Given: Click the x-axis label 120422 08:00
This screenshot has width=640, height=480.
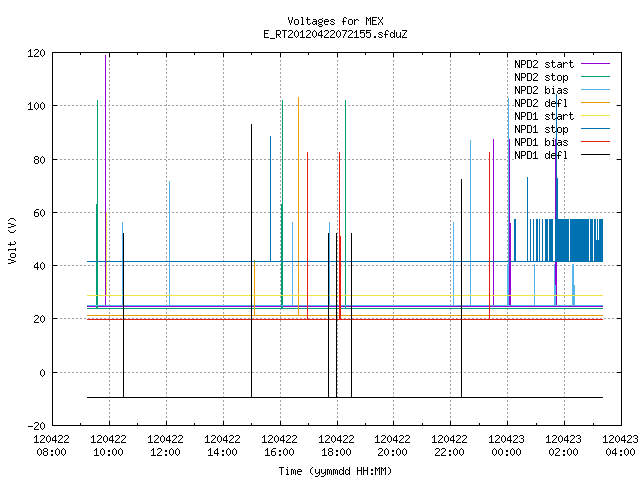Looking at the screenshot, I should coord(51,446).
